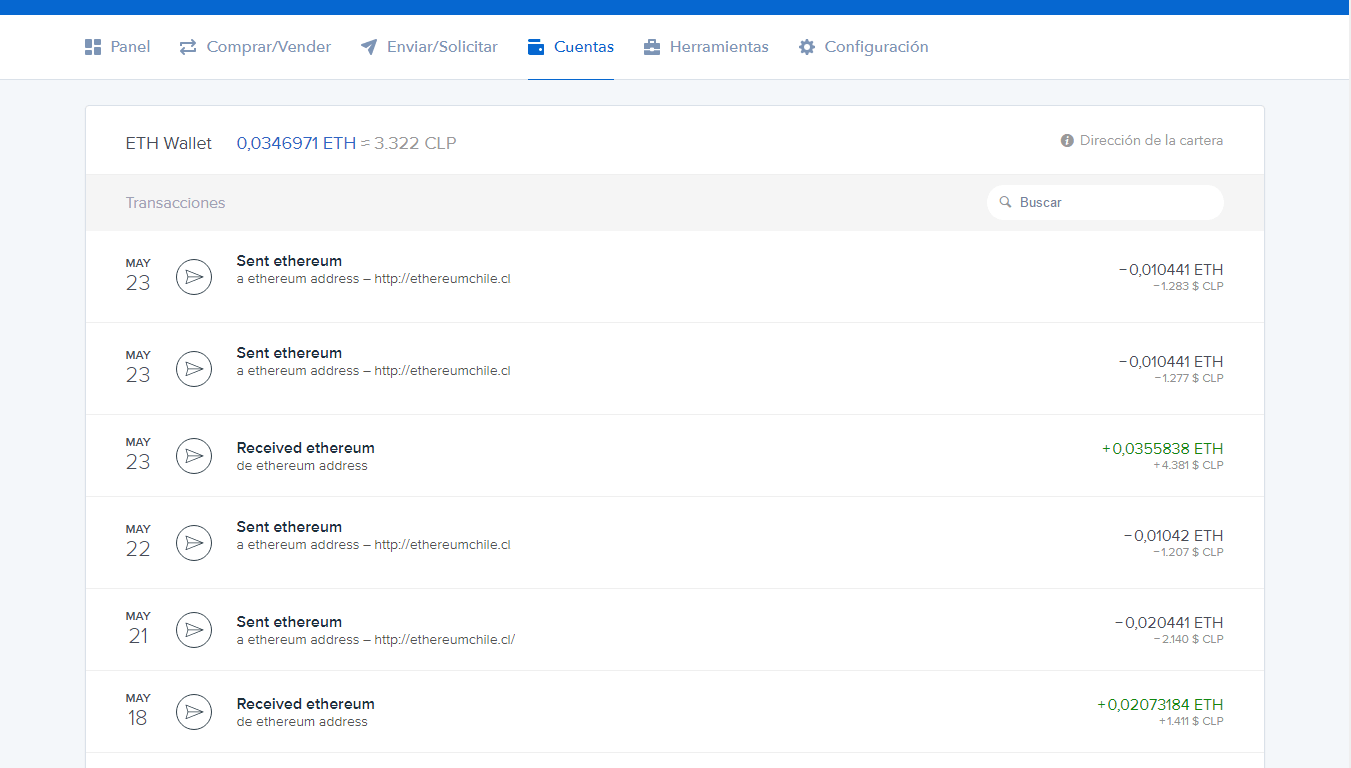Click the +4.381 $ CLP value
The height and width of the screenshot is (768, 1351).
(1188, 465)
